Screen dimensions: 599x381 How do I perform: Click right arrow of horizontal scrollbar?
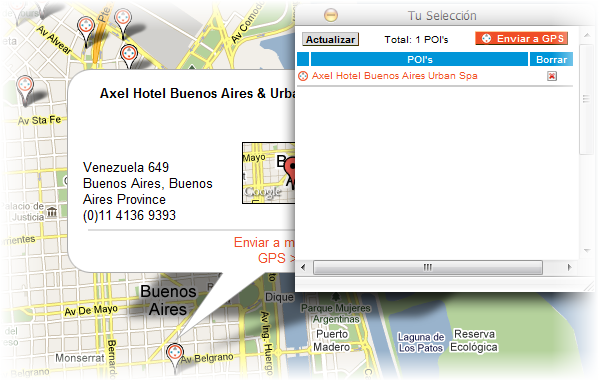[x=570, y=267]
